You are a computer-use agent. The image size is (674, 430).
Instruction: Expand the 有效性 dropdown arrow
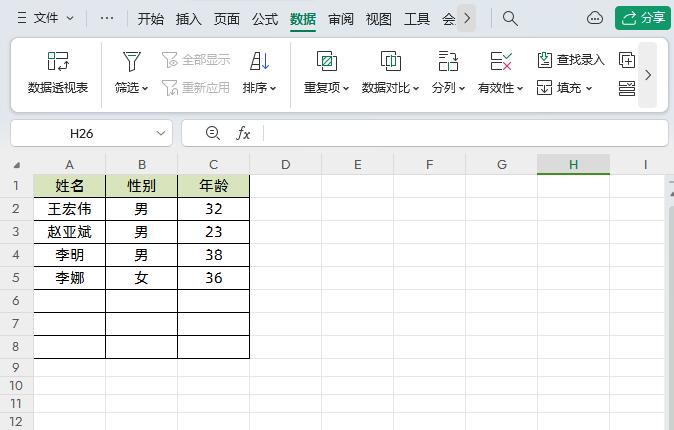(520, 89)
